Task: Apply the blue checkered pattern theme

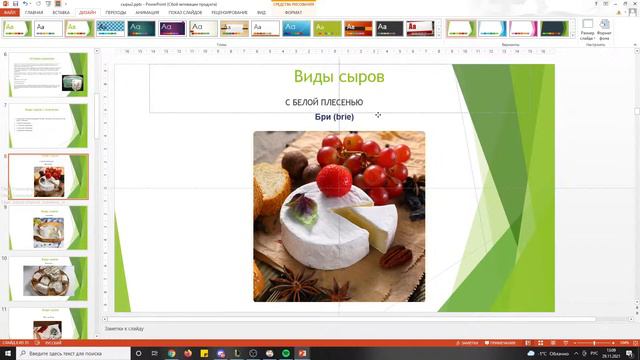Action: [x=110, y=29]
